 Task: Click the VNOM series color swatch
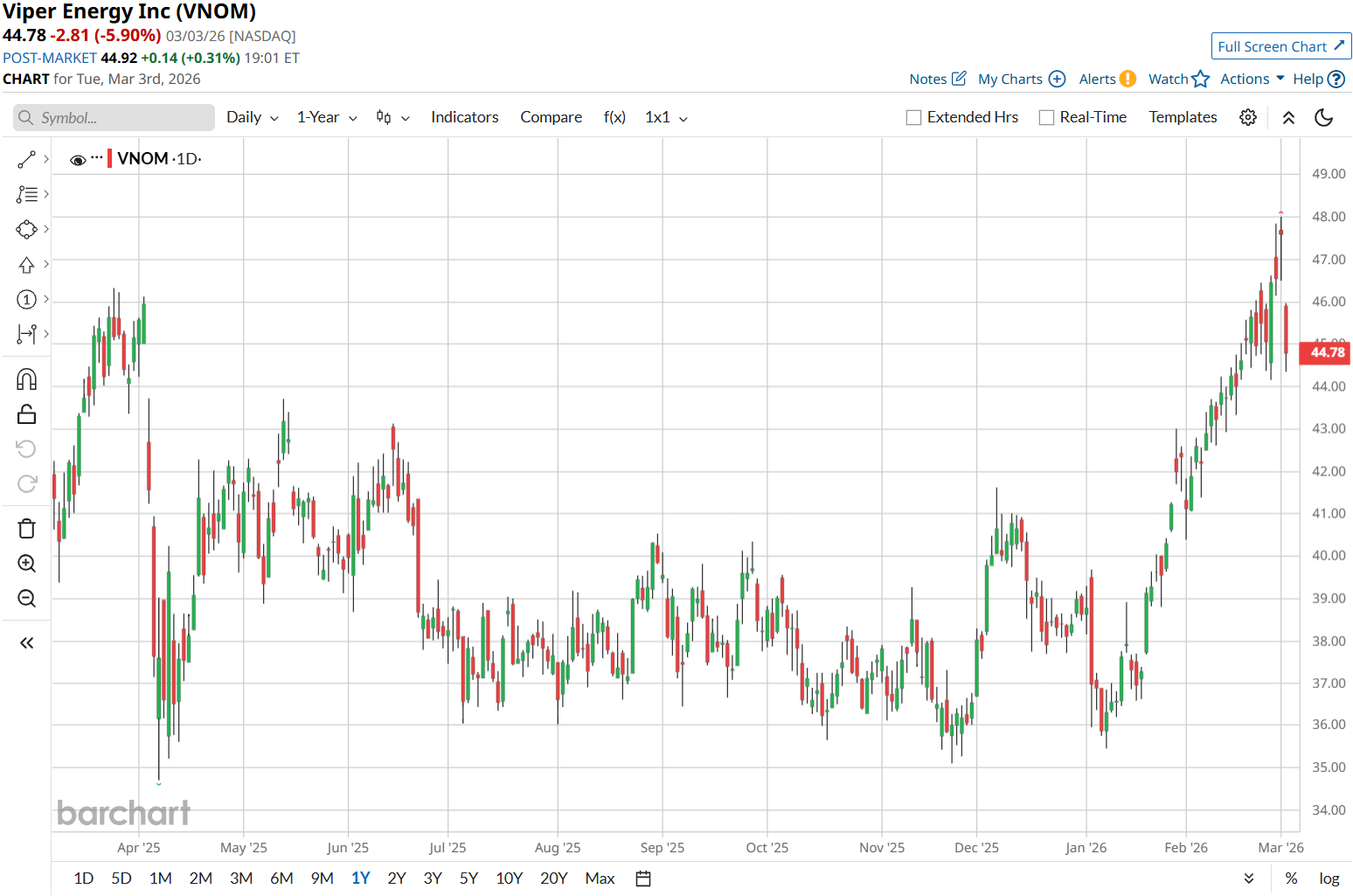click(109, 159)
